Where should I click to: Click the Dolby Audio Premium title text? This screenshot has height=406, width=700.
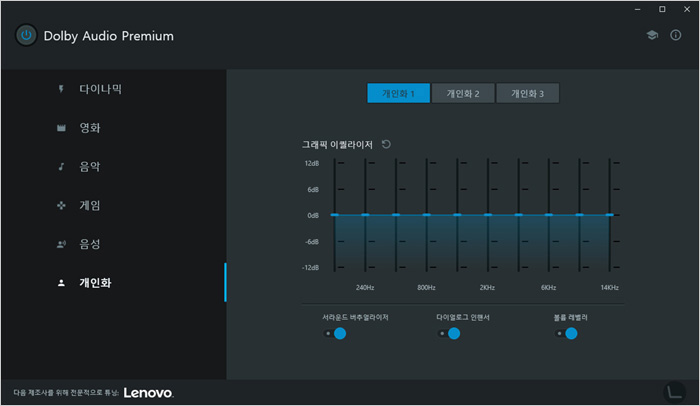coord(108,36)
